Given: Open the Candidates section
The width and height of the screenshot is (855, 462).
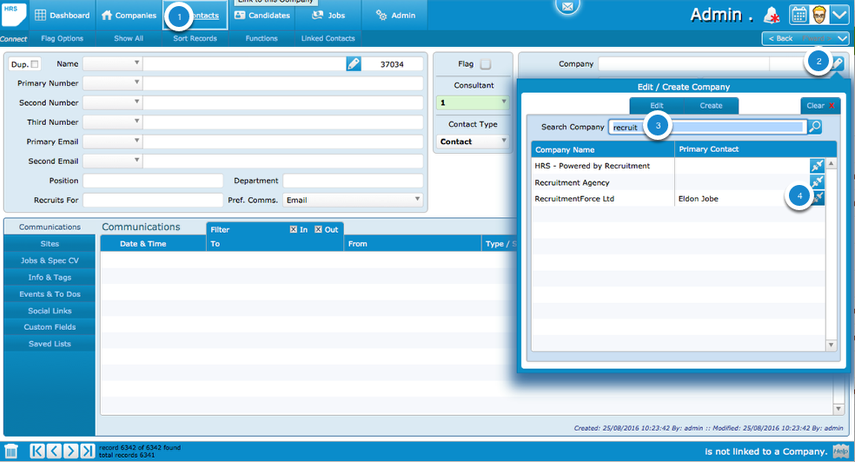Looking at the screenshot, I should tap(262, 15).
